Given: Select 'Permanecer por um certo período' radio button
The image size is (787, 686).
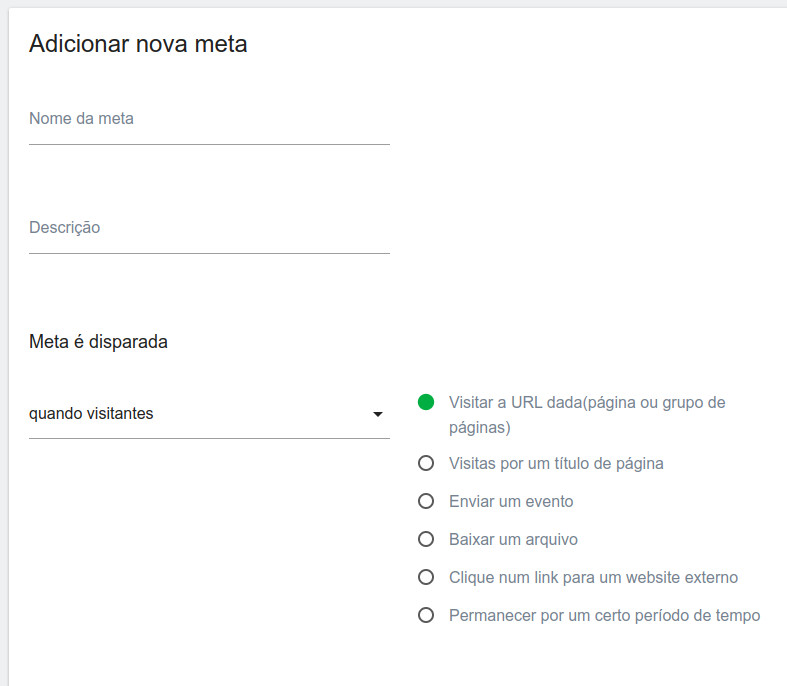Looking at the screenshot, I should [426, 615].
